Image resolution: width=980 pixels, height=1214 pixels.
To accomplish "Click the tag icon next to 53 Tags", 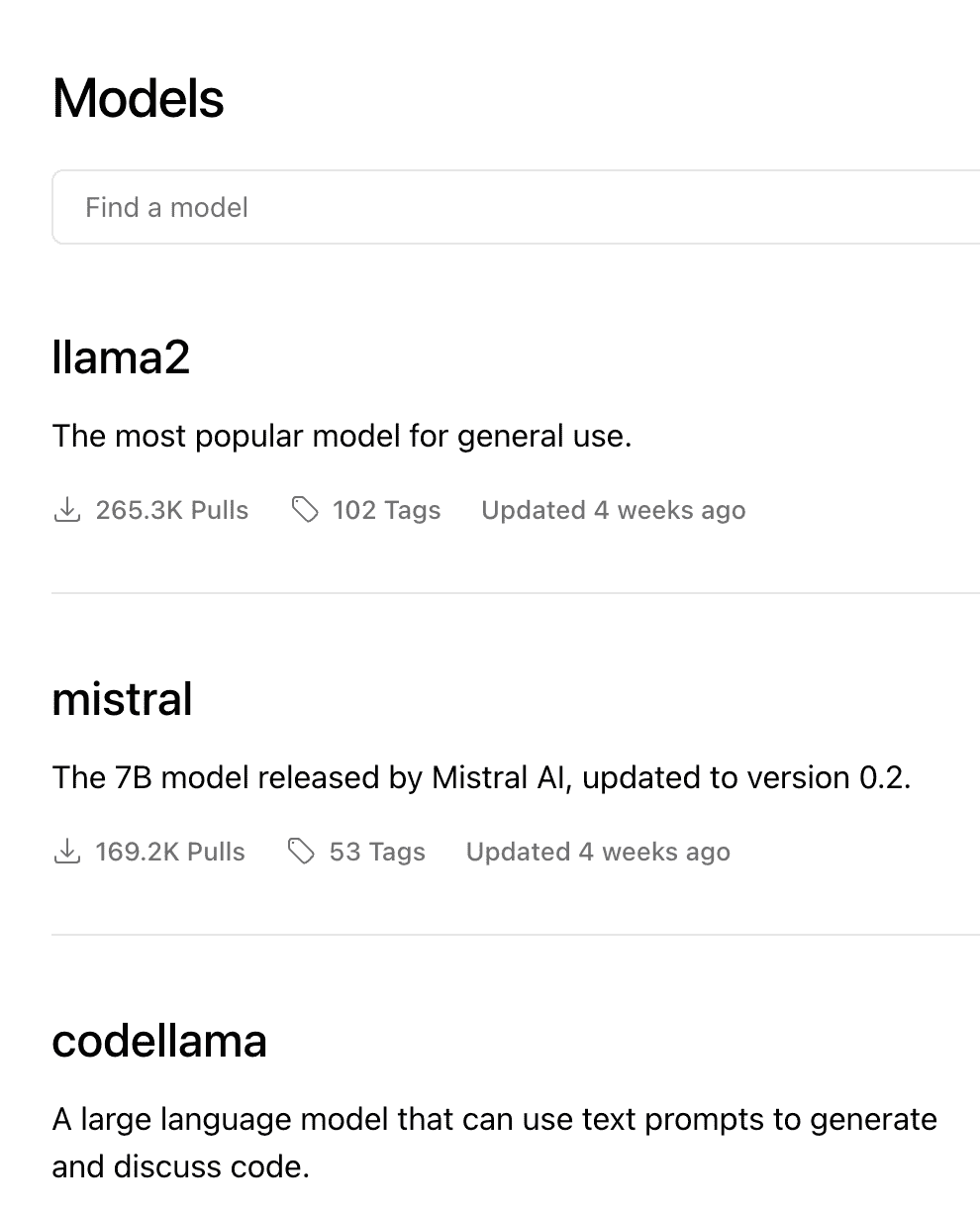I will [301, 852].
